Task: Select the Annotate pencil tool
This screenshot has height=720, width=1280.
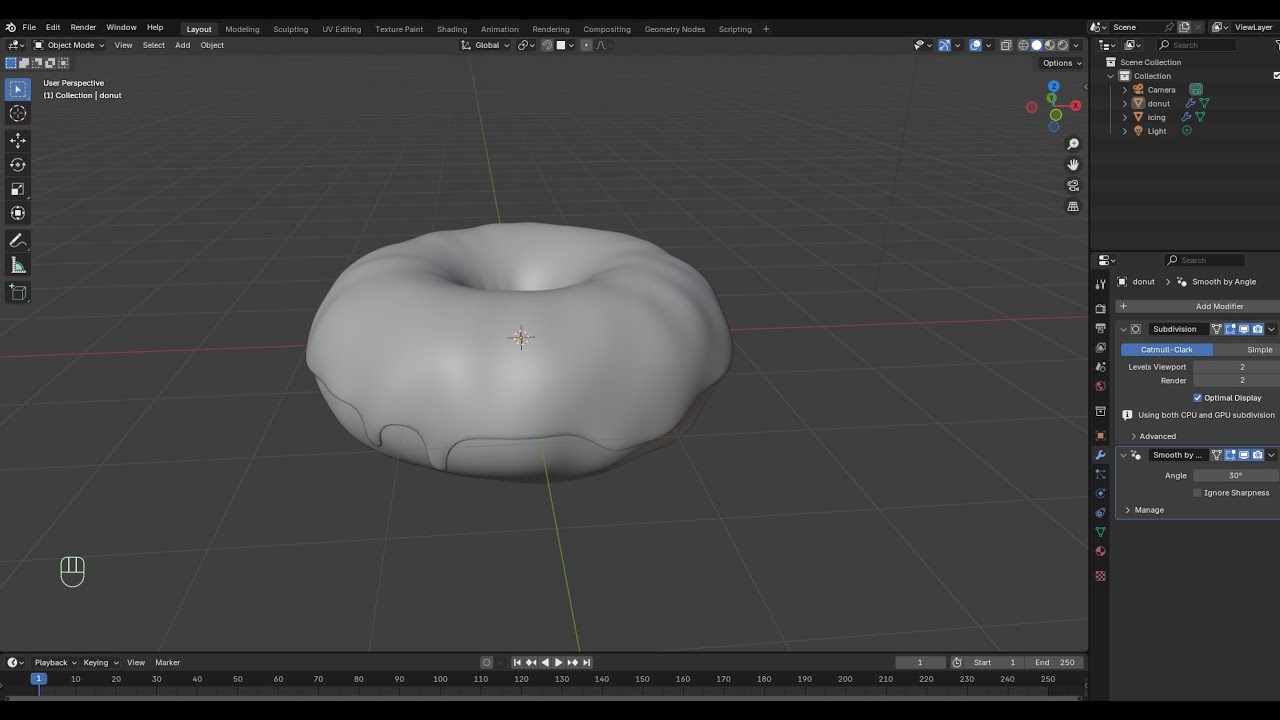Action: [x=18, y=241]
